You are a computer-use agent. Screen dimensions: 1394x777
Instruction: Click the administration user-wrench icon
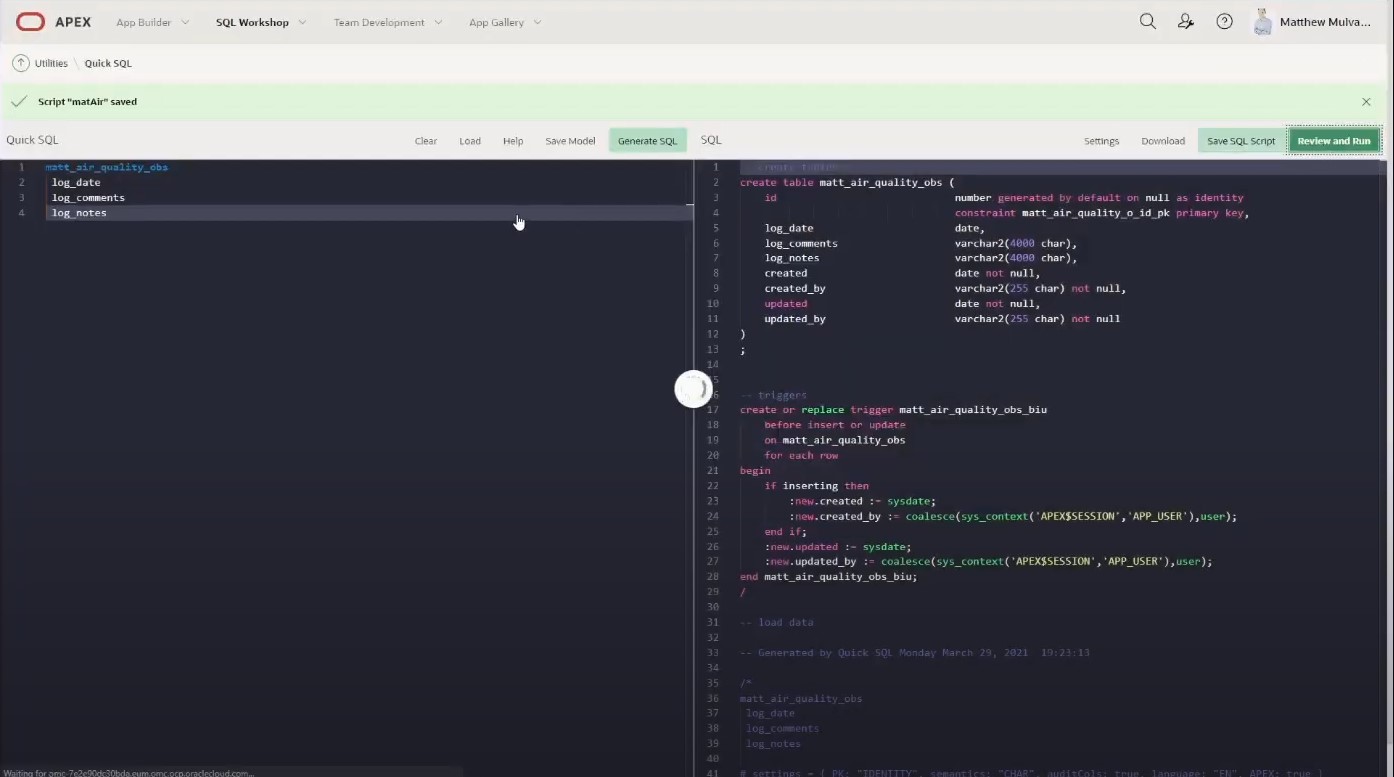click(x=1186, y=22)
